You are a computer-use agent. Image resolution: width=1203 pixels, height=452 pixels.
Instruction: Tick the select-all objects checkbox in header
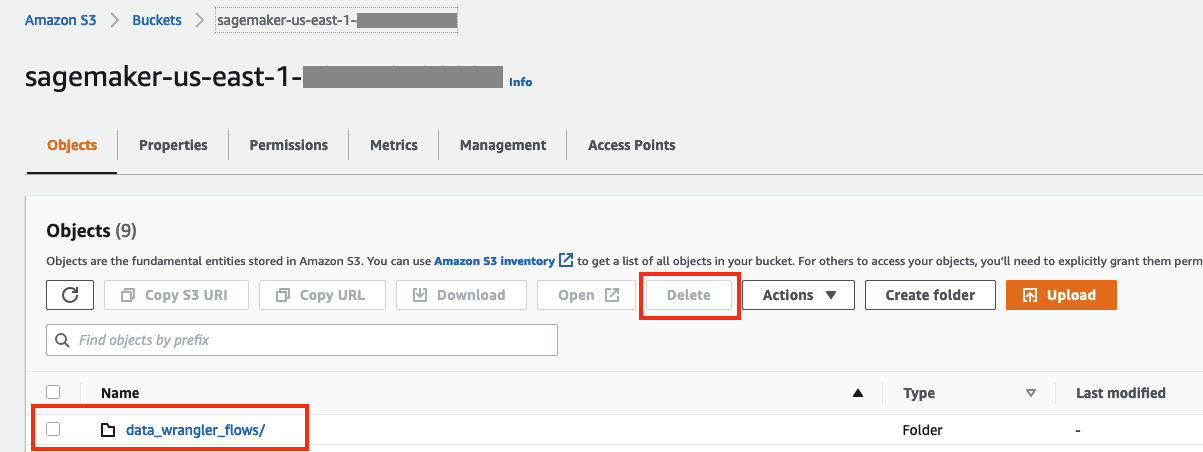54,392
